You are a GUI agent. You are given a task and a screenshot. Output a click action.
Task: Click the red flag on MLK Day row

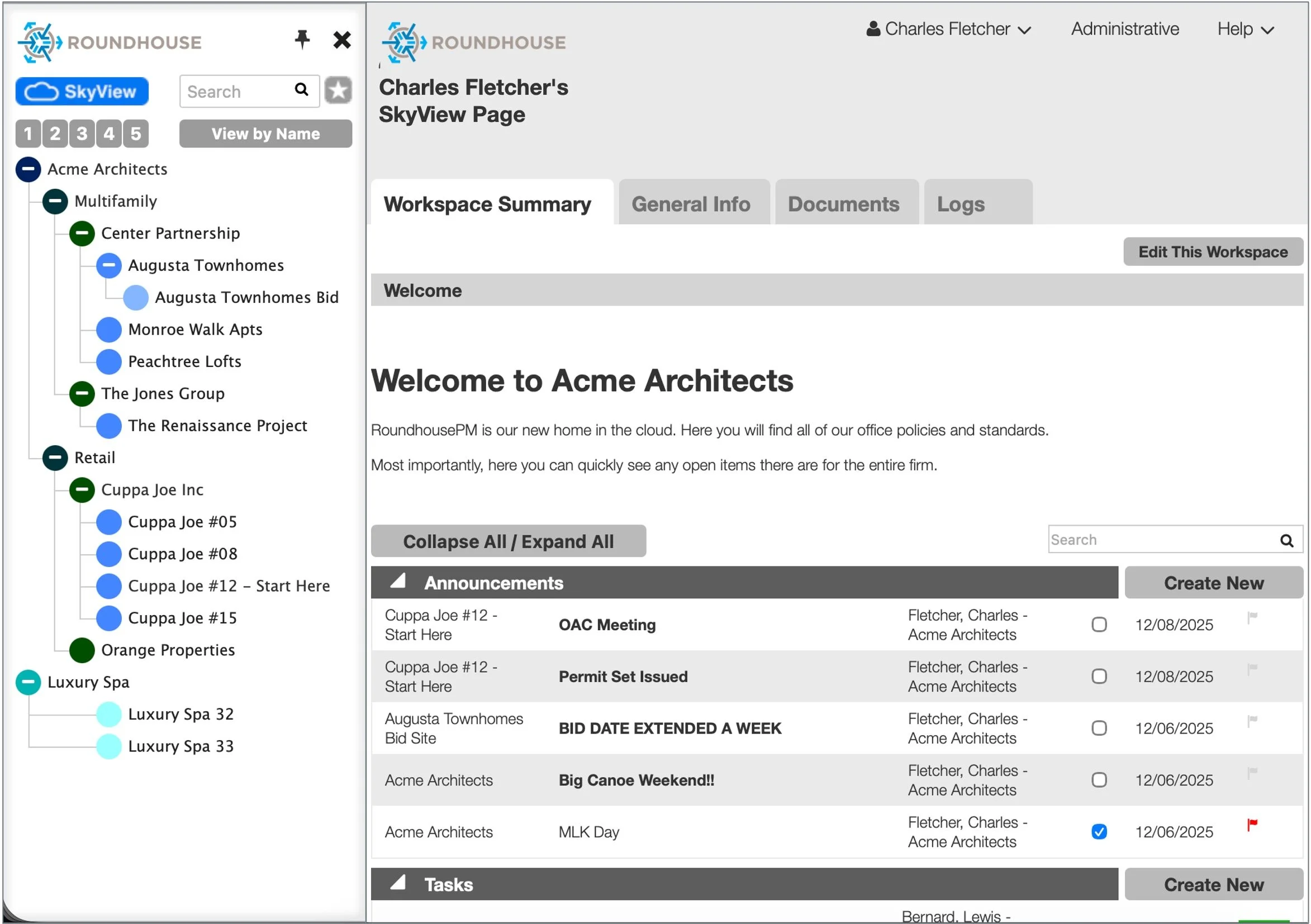point(1252,824)
